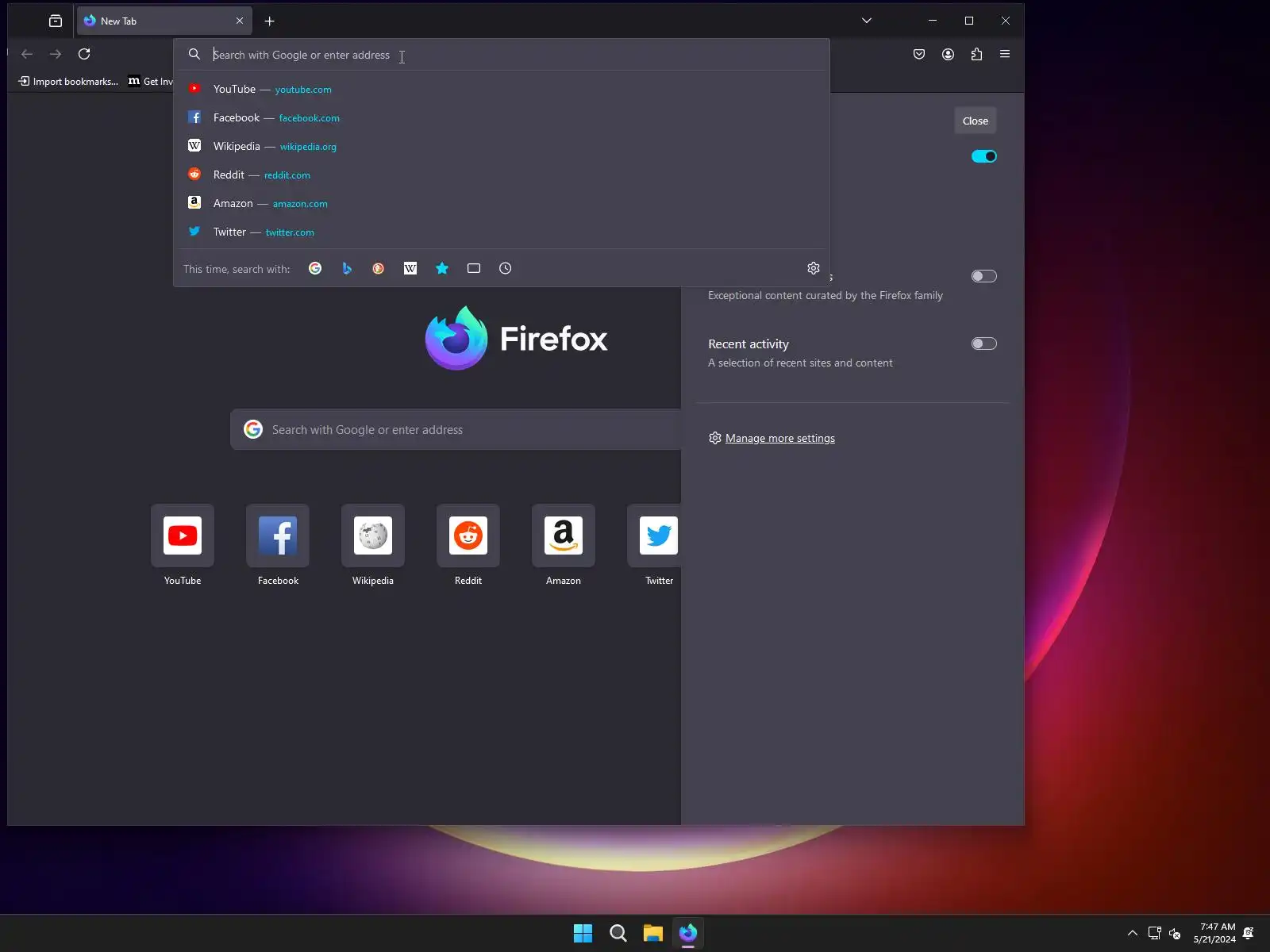1270x952 pixels.
Task: Choose the Facebook suggestion in the address dropdown
Action: [x=502, y=117]
